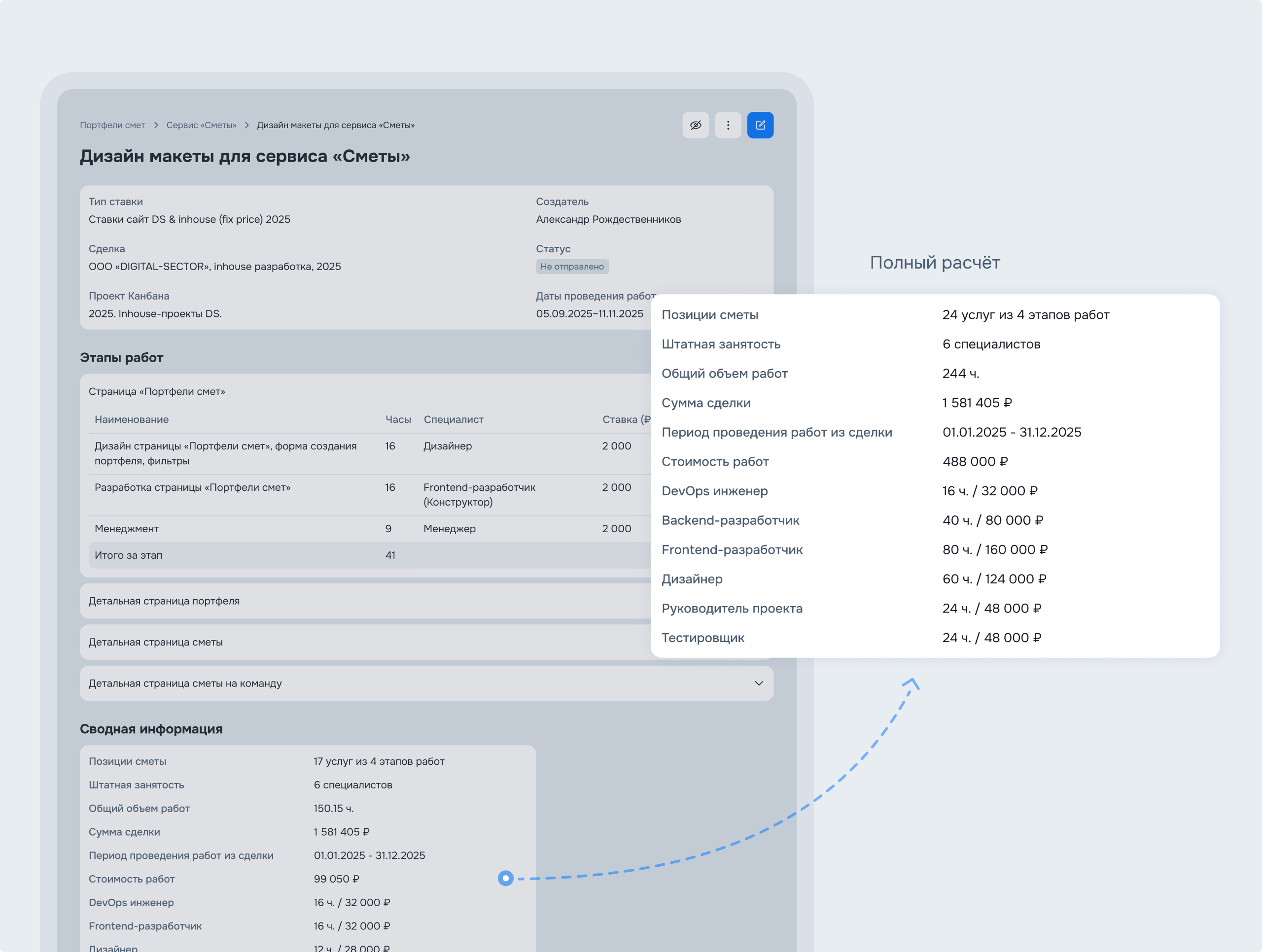Collapse the «Страница «Портфели смет»» stage

tap(157, 391)
